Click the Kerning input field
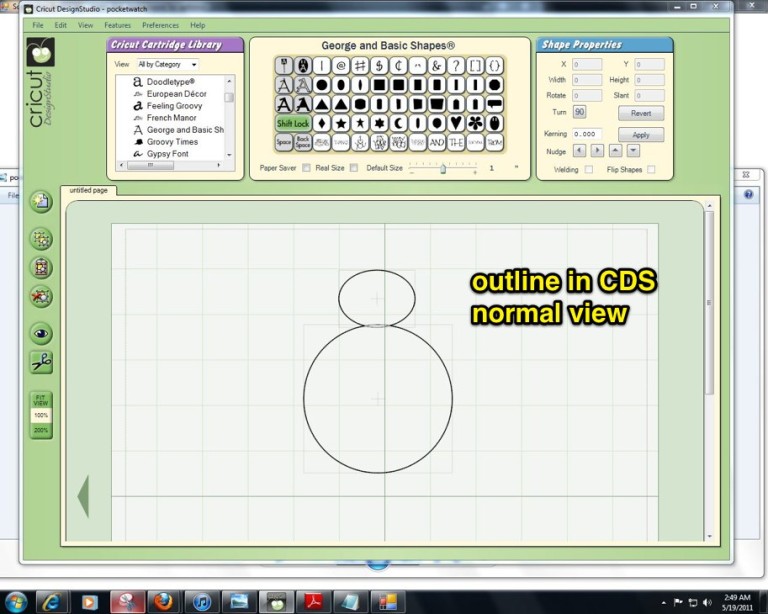The image size is (768, 614). (587, 134)
